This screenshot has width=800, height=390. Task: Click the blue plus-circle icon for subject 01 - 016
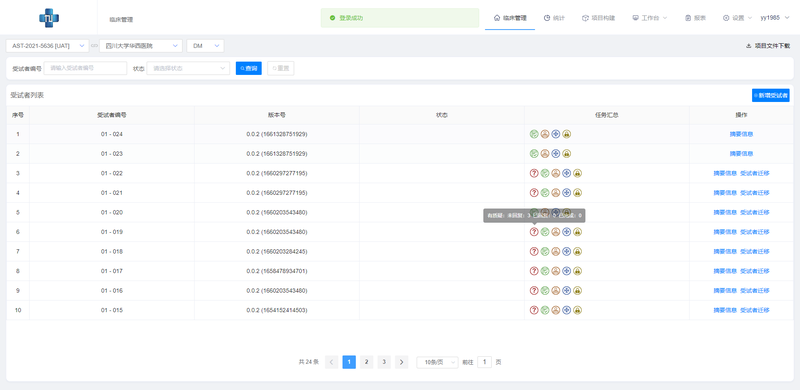click(566, 290)
